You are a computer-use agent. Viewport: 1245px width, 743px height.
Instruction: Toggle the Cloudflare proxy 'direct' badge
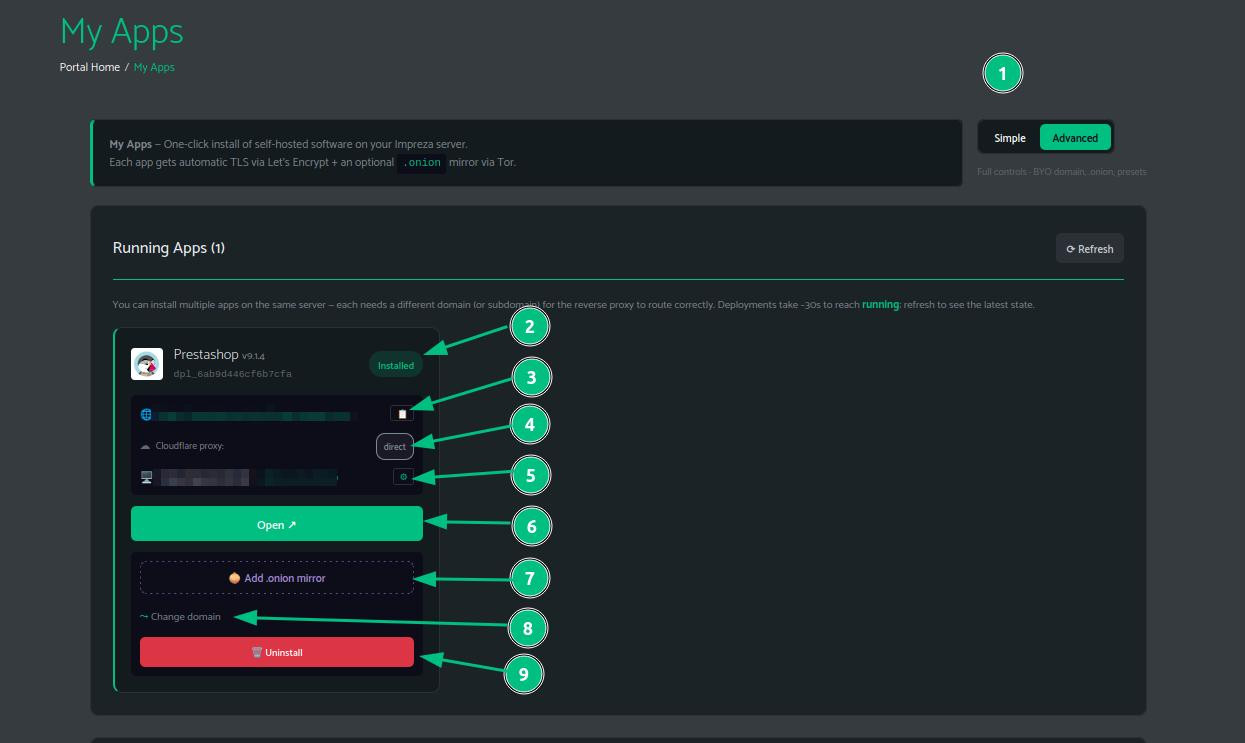395,446
